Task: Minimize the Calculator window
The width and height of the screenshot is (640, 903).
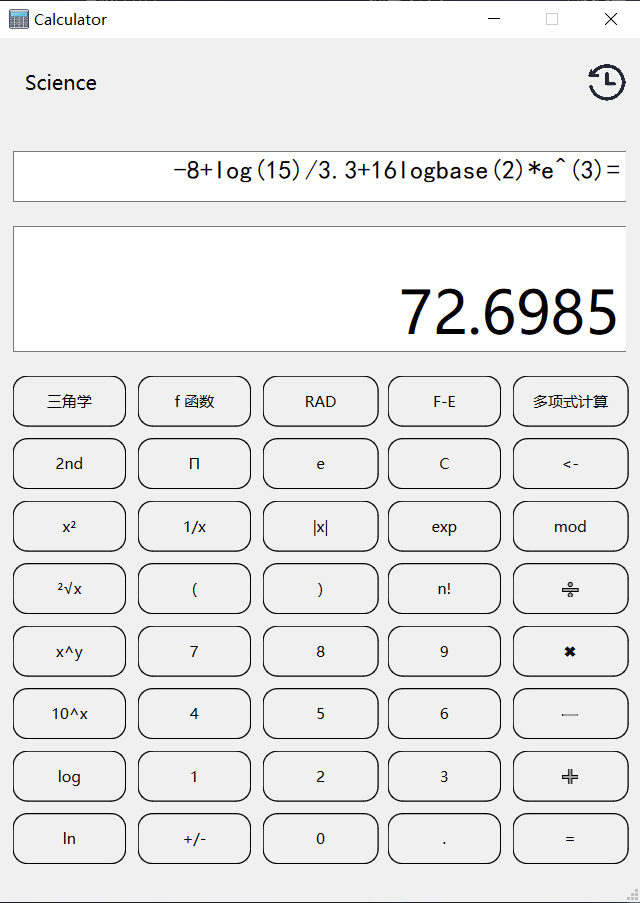Action: 494,19
